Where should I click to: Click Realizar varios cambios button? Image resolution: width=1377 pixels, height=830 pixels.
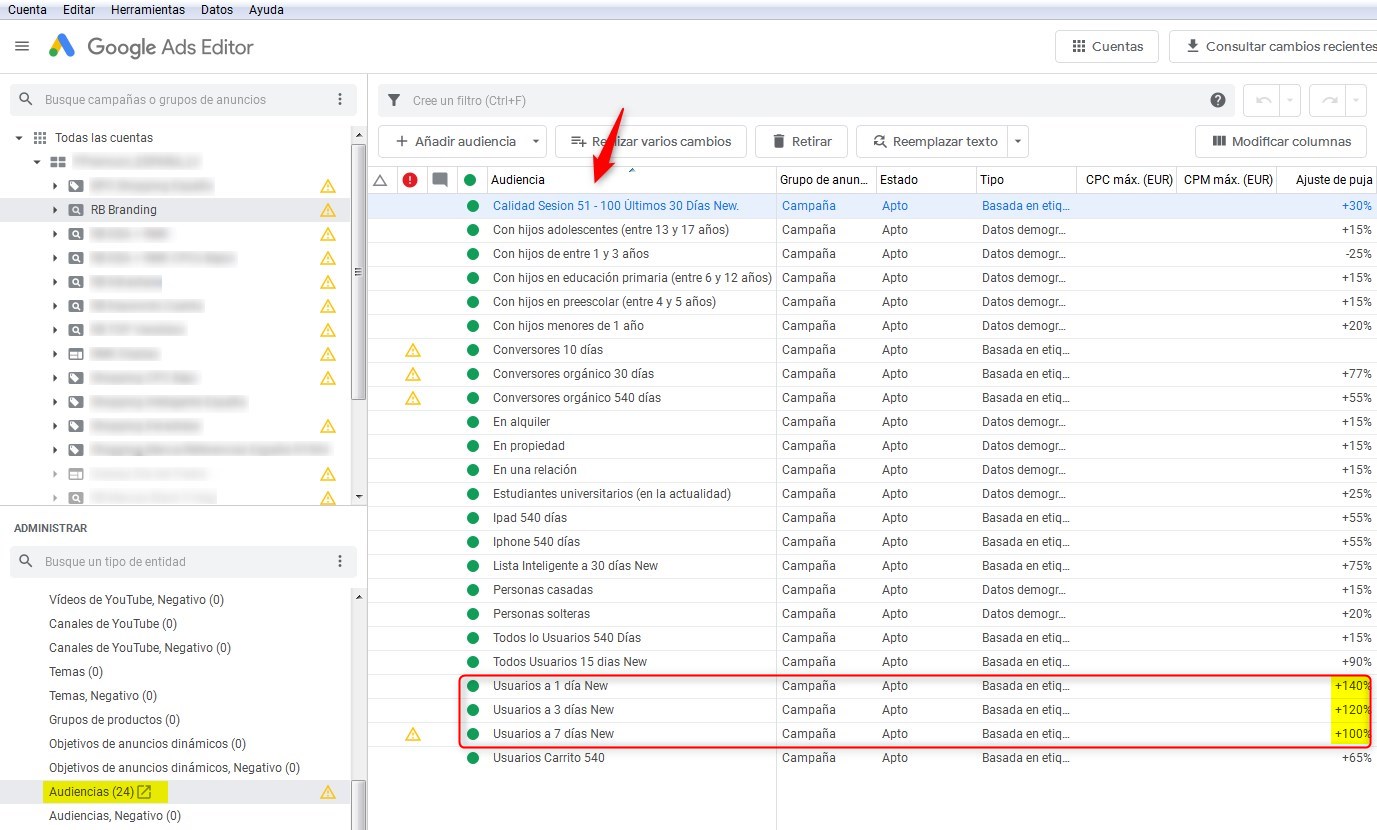[651, 142]
